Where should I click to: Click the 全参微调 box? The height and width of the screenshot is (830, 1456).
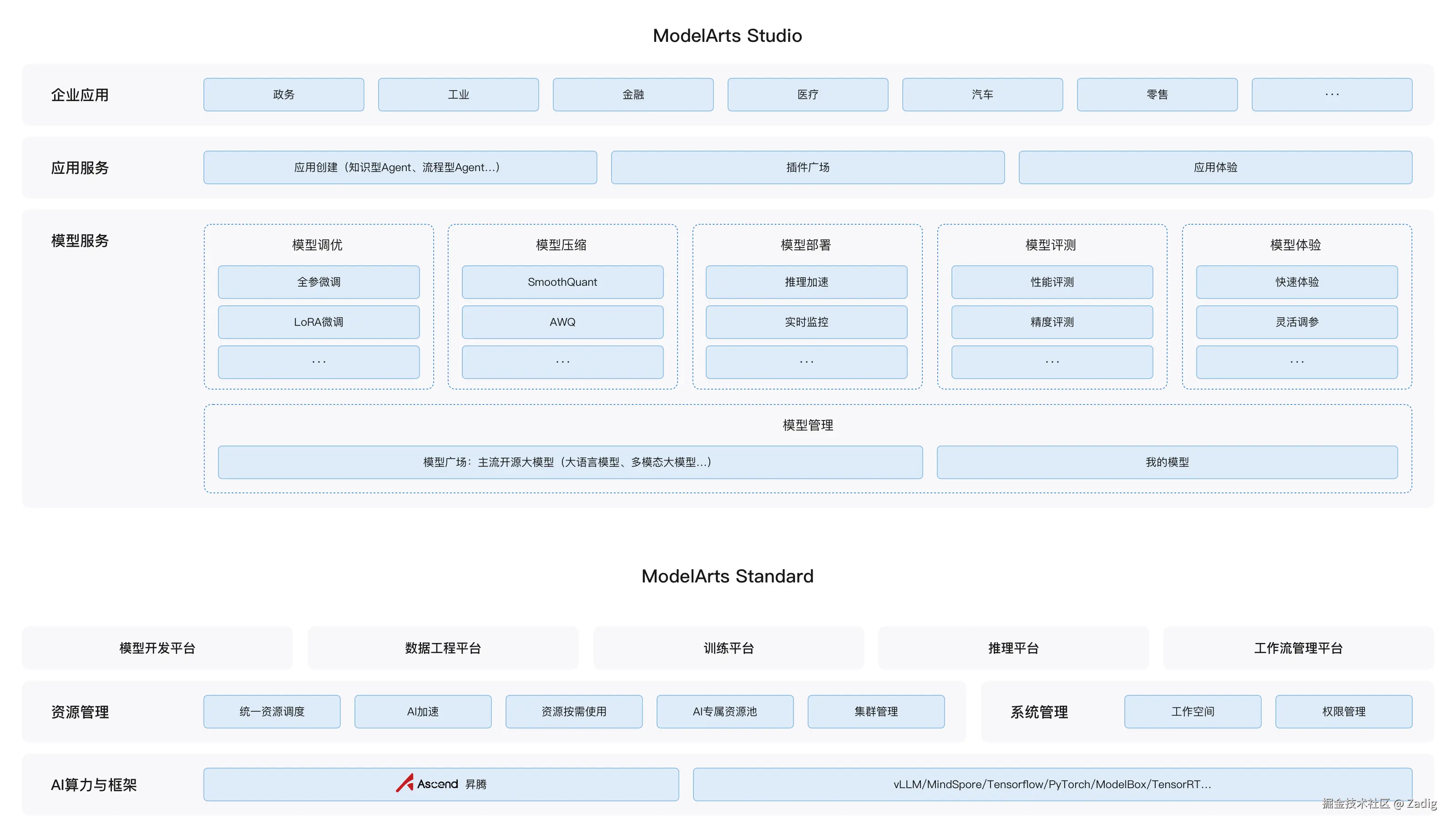[x=318, y=282]
